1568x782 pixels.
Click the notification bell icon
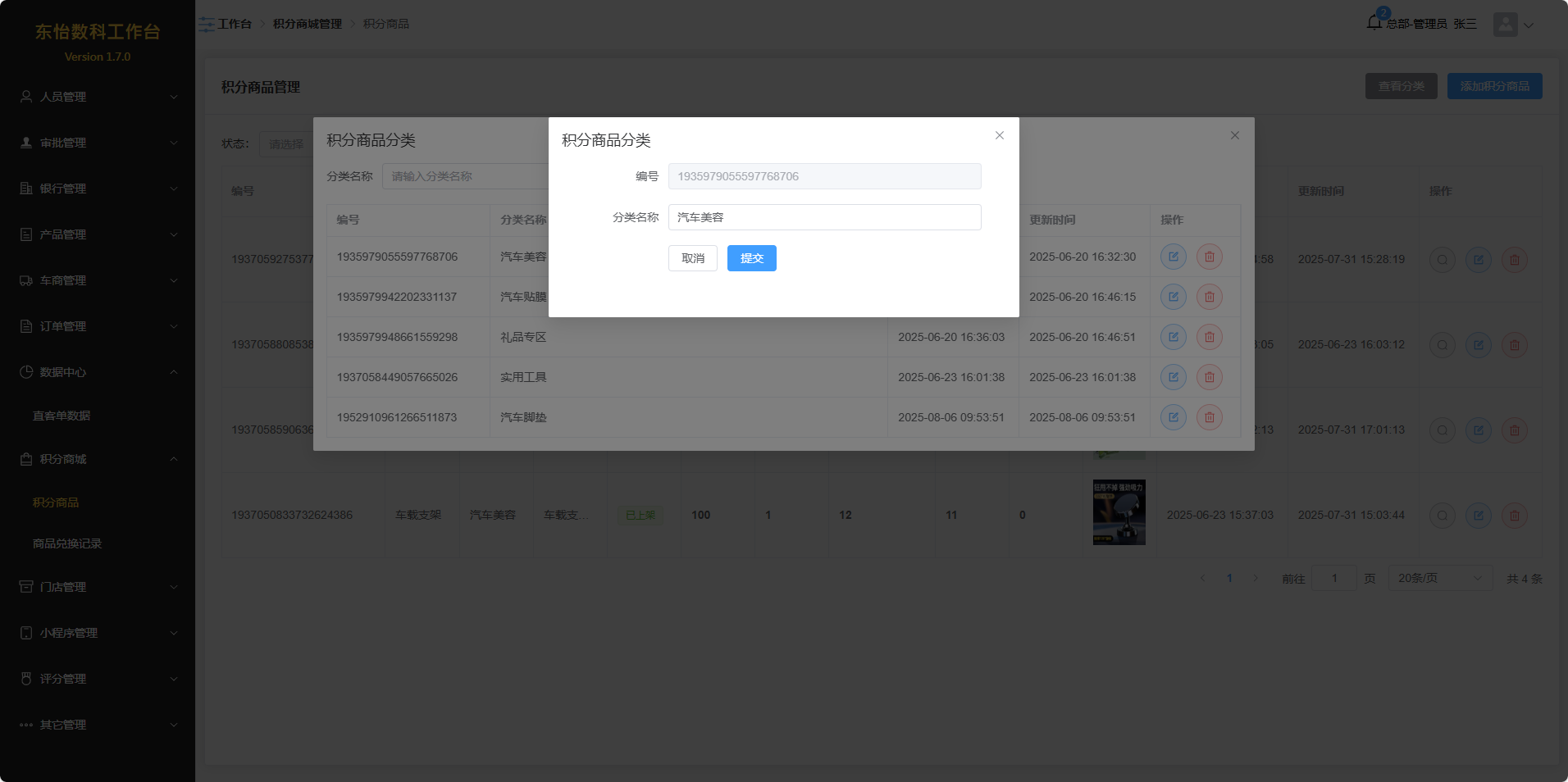click(1374, 23)
